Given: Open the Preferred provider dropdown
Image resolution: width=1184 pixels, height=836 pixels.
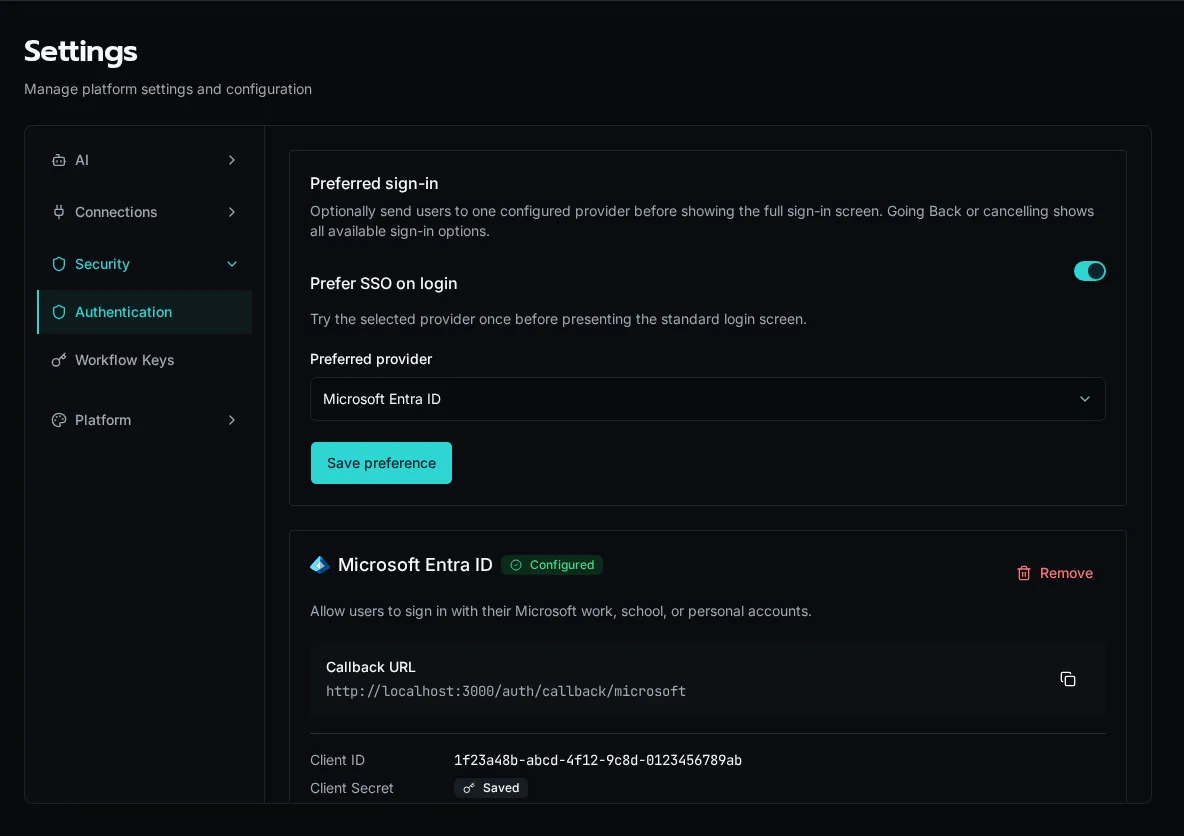Looking at the screenshot, I should [x=708, y=399].
